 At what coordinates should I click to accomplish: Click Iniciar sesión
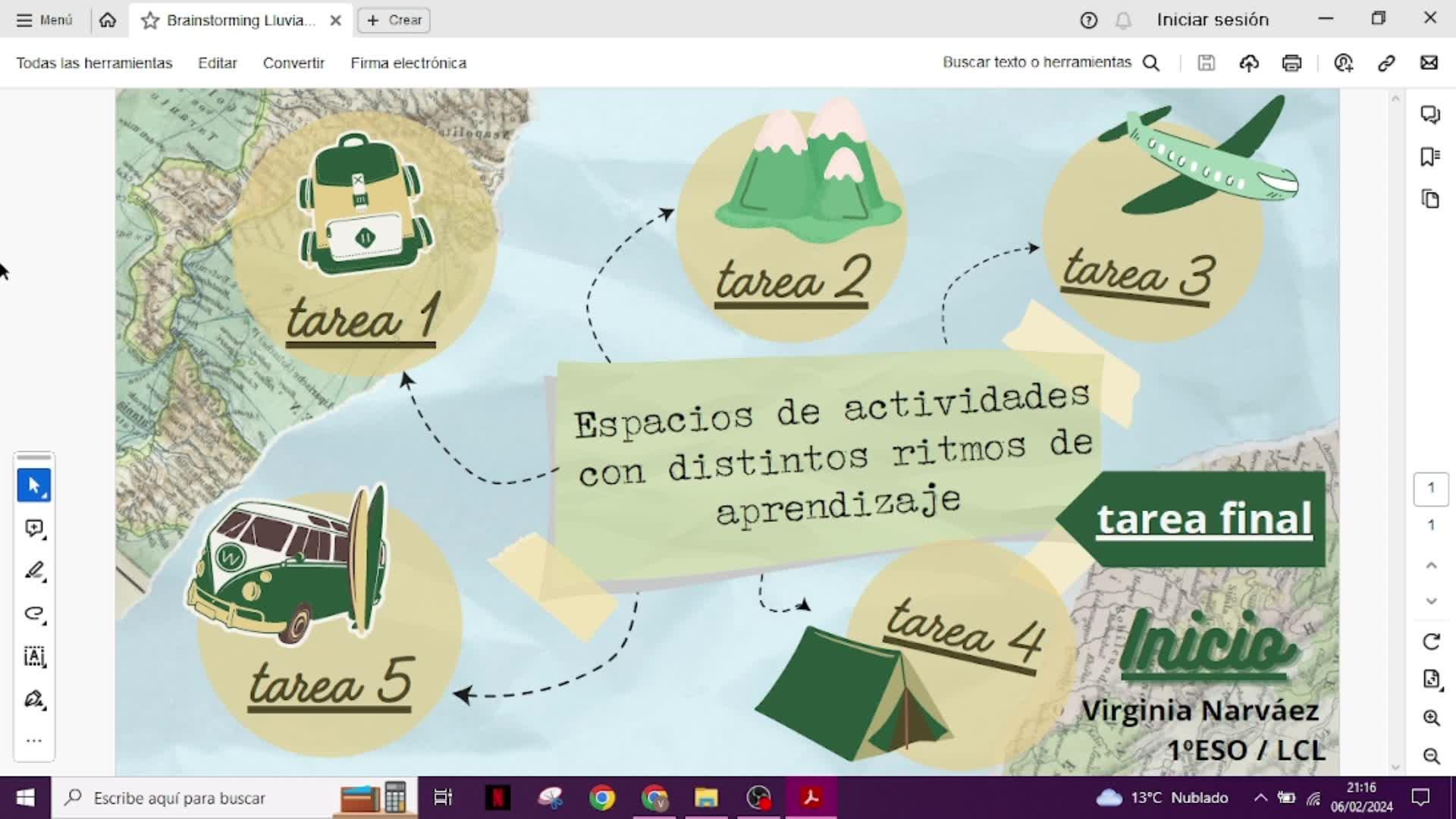pyautogui.click(x=1213, y=20)
